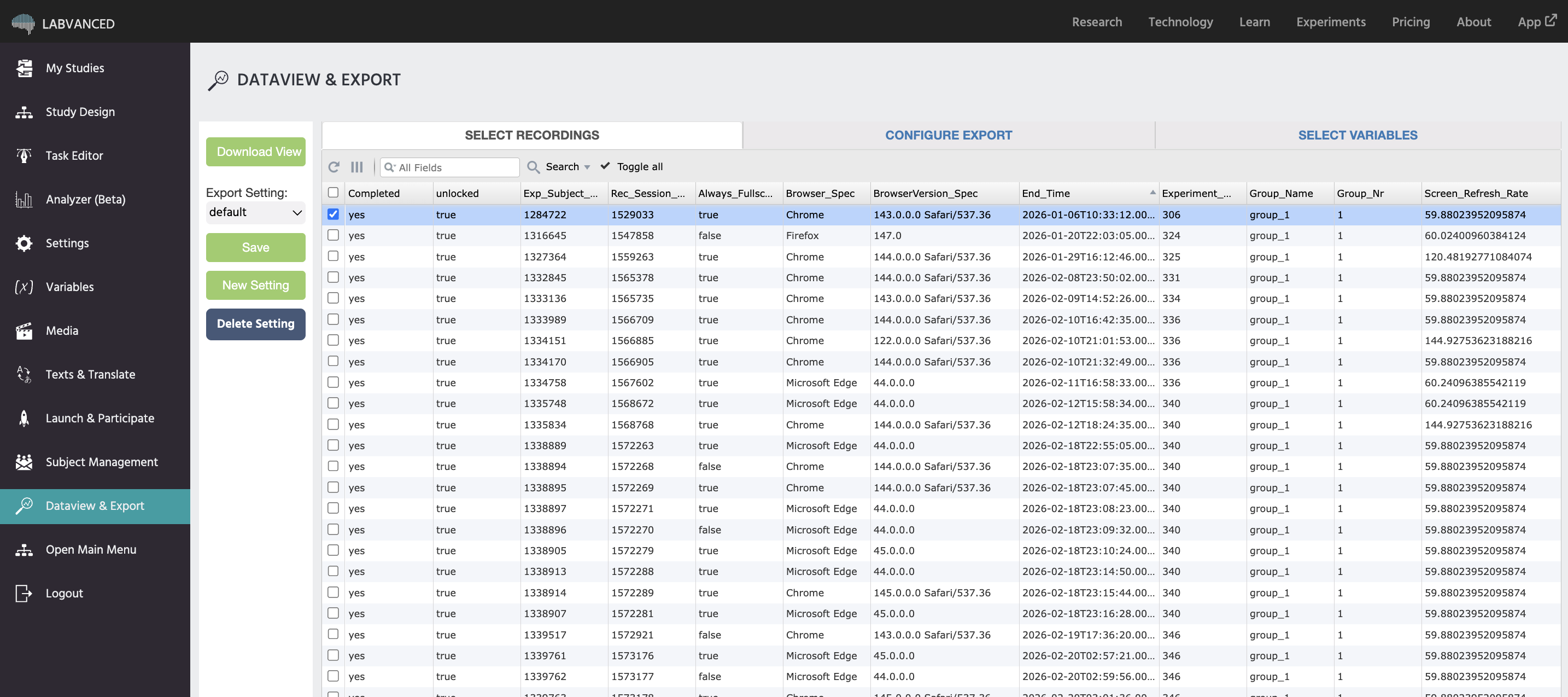The image size is (1568, 697).
Task: Click the Task Editor pen icon
Action: pos(24,156)
